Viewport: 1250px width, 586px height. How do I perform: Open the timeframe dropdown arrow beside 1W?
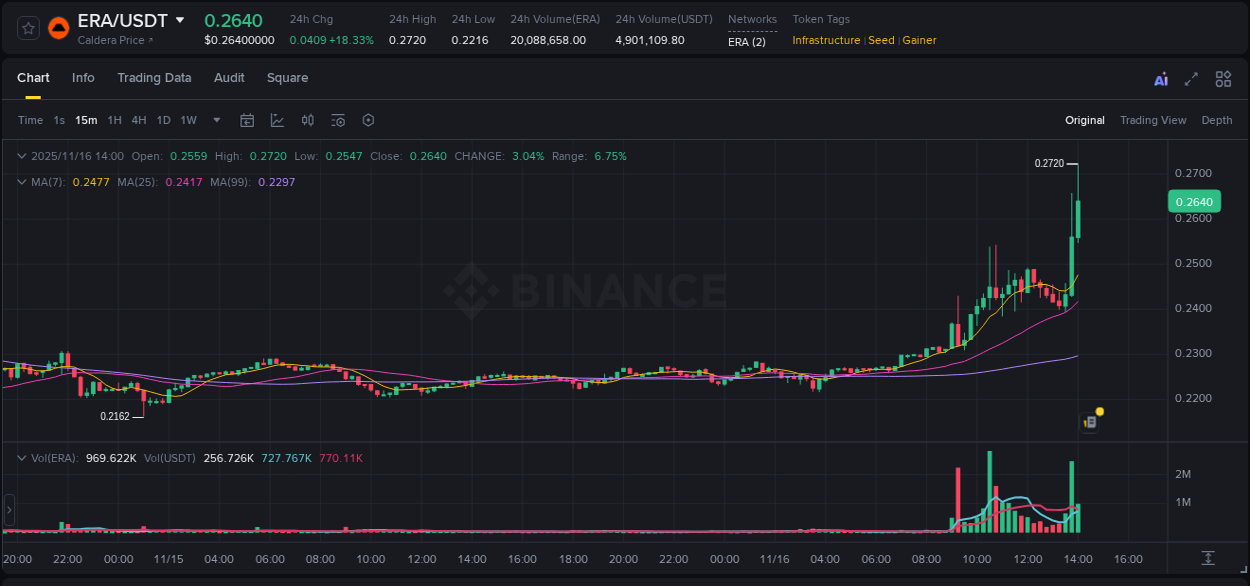[x=216, y=120]
